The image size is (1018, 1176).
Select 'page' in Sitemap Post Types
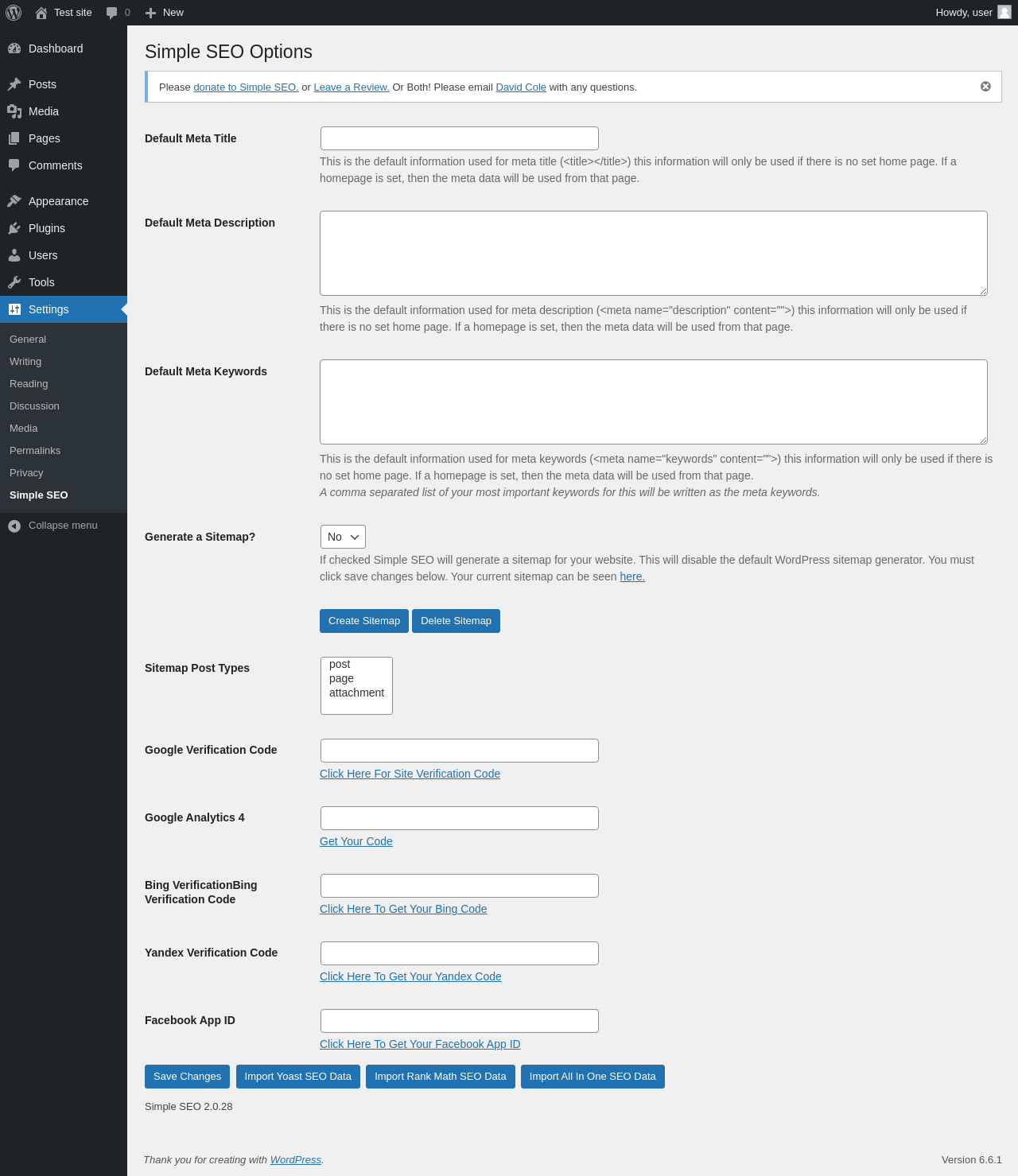tap(356, 679)
